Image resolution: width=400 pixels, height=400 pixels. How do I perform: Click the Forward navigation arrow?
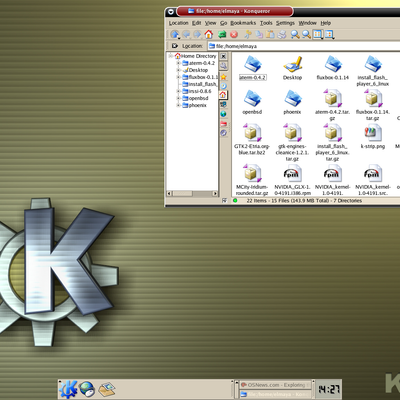pos(197,34)
